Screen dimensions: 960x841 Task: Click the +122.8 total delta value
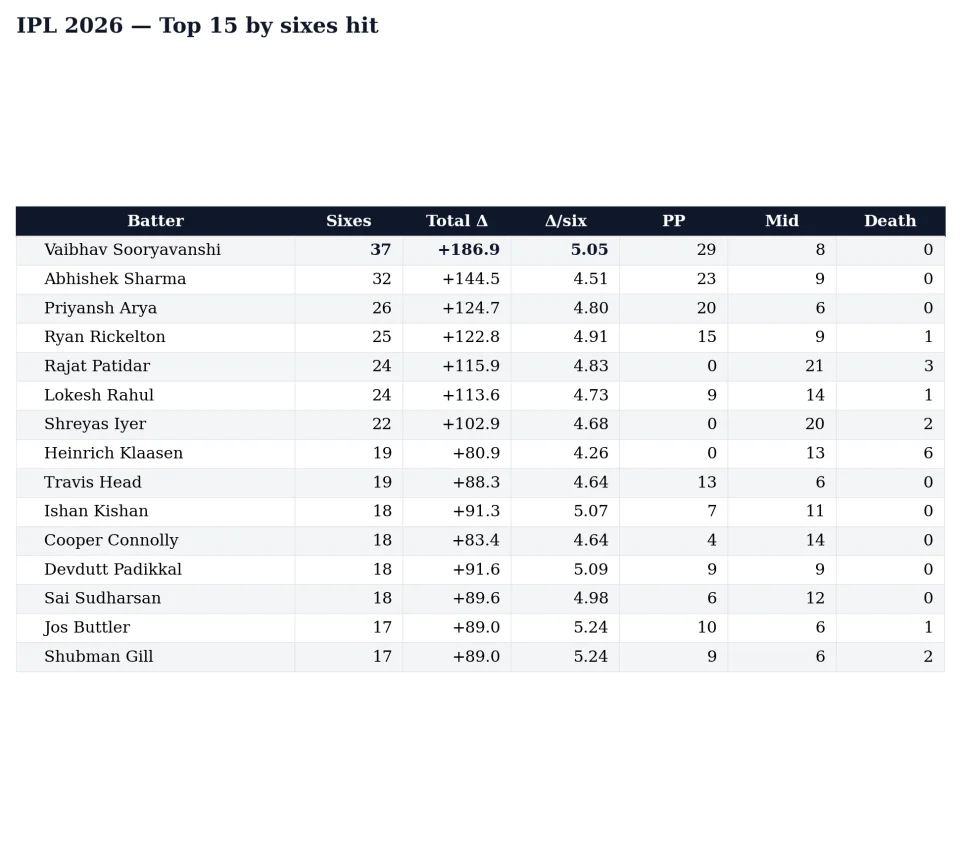click(x=471, y=337)
